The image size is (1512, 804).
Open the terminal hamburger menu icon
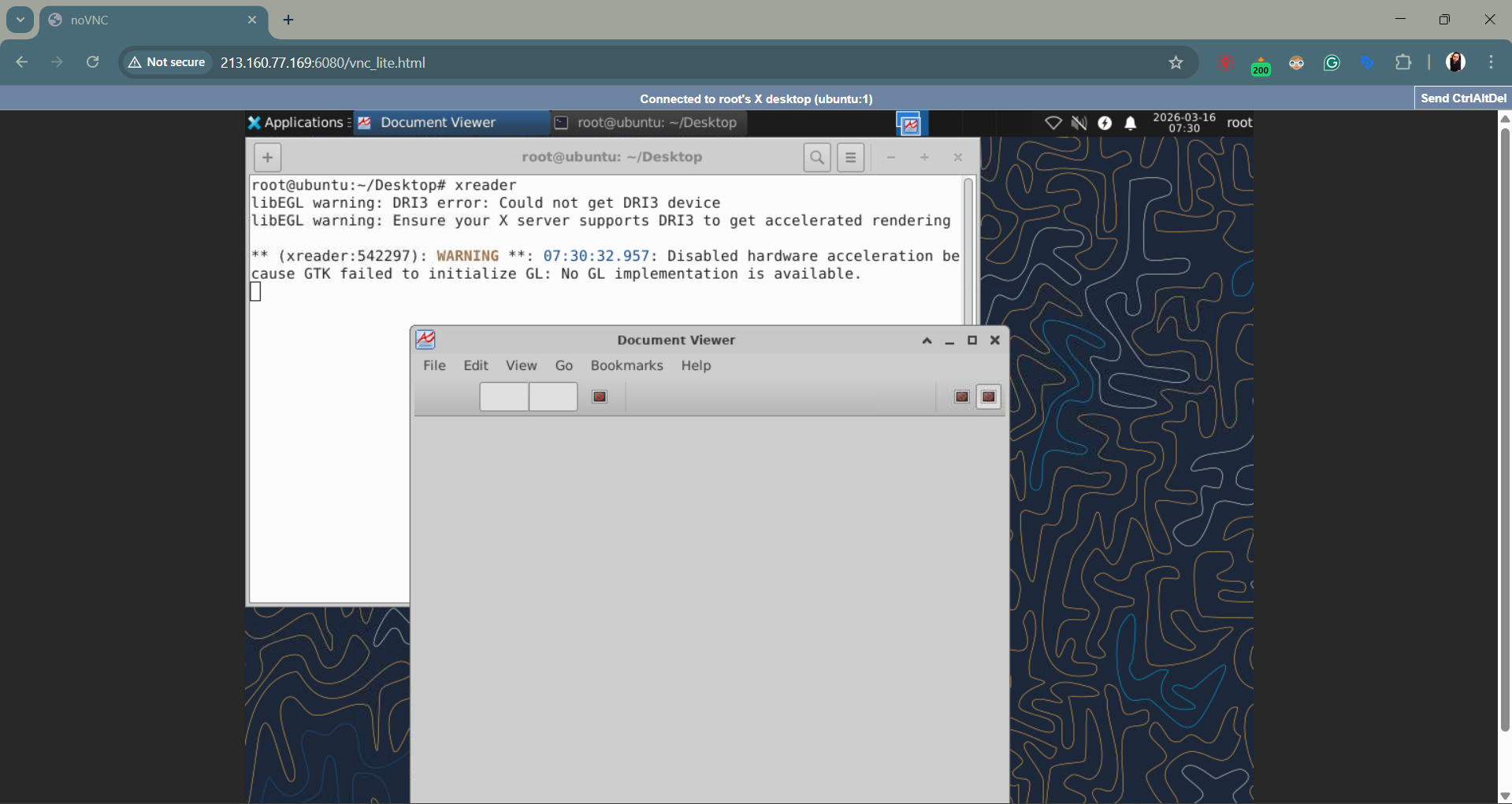coord(850,157)
